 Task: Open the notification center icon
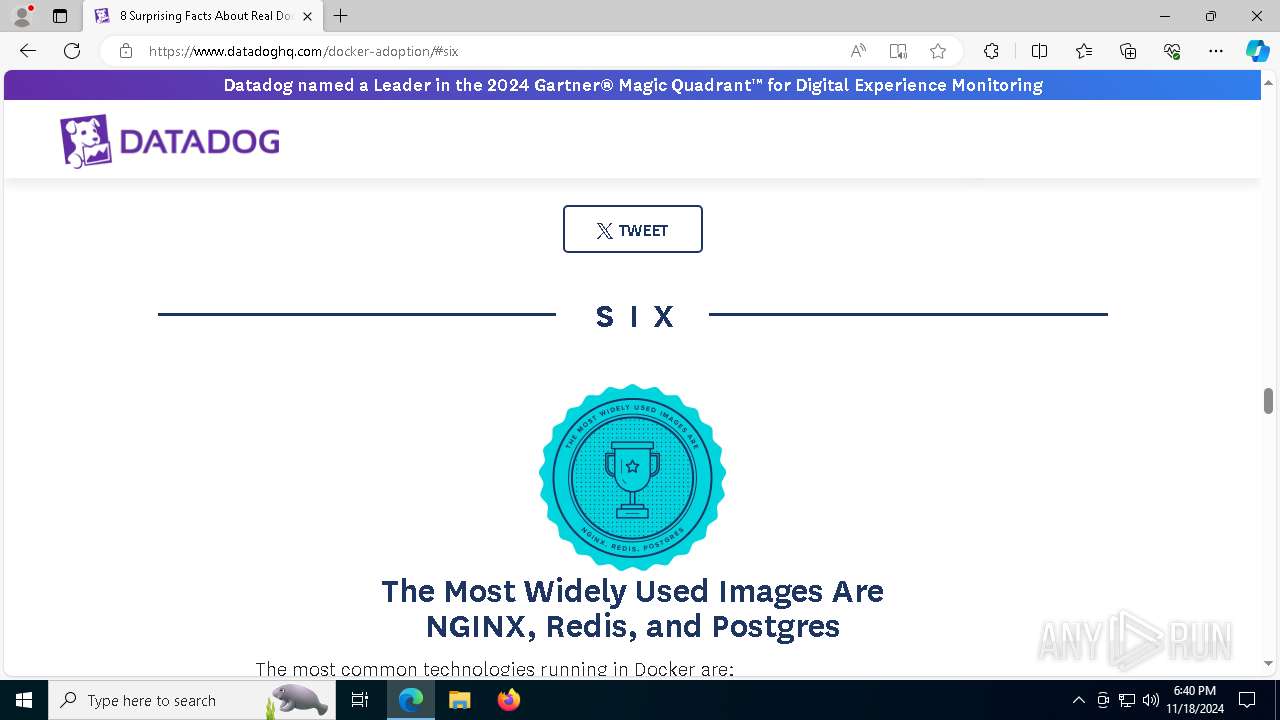1247,700
